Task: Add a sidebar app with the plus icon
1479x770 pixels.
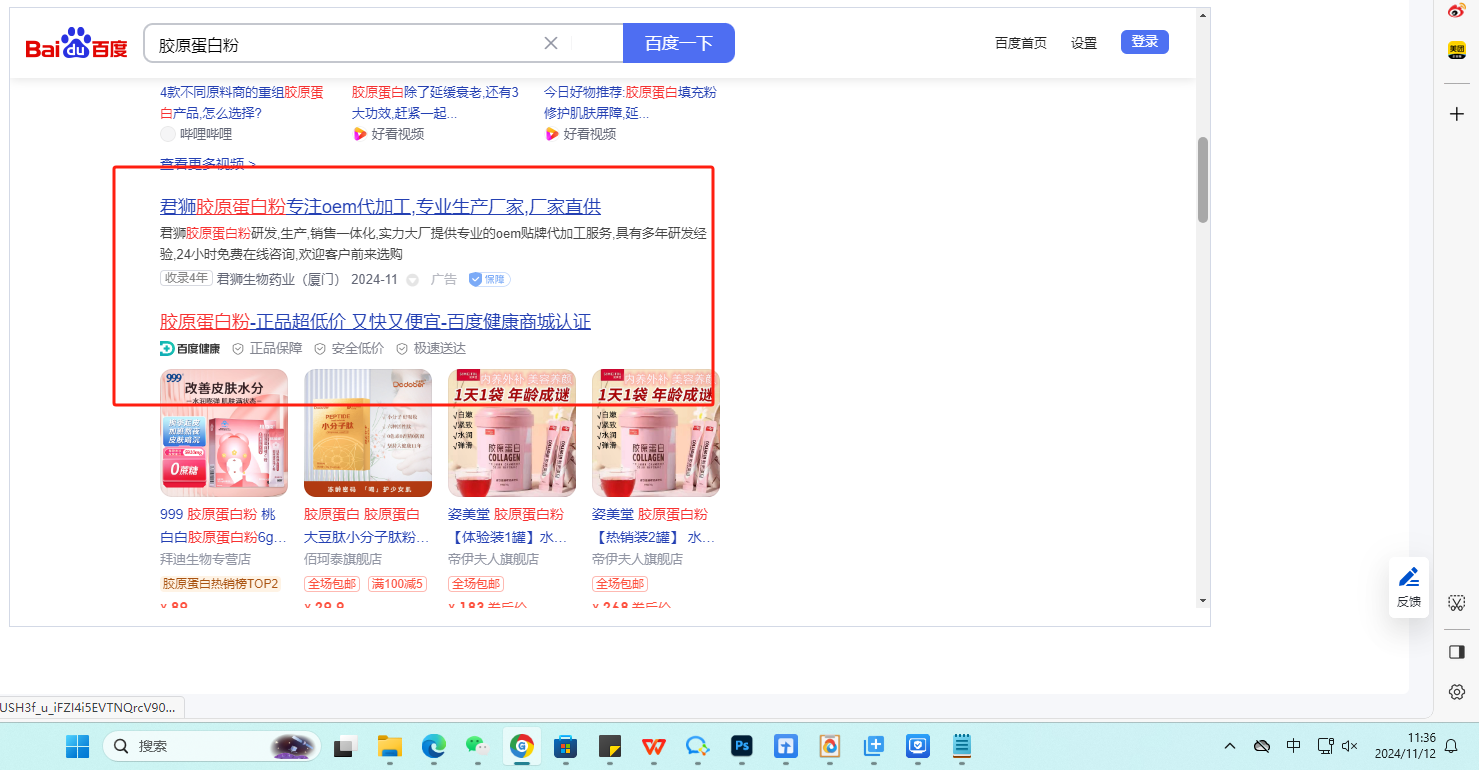Action: (x=1457, y=114)
